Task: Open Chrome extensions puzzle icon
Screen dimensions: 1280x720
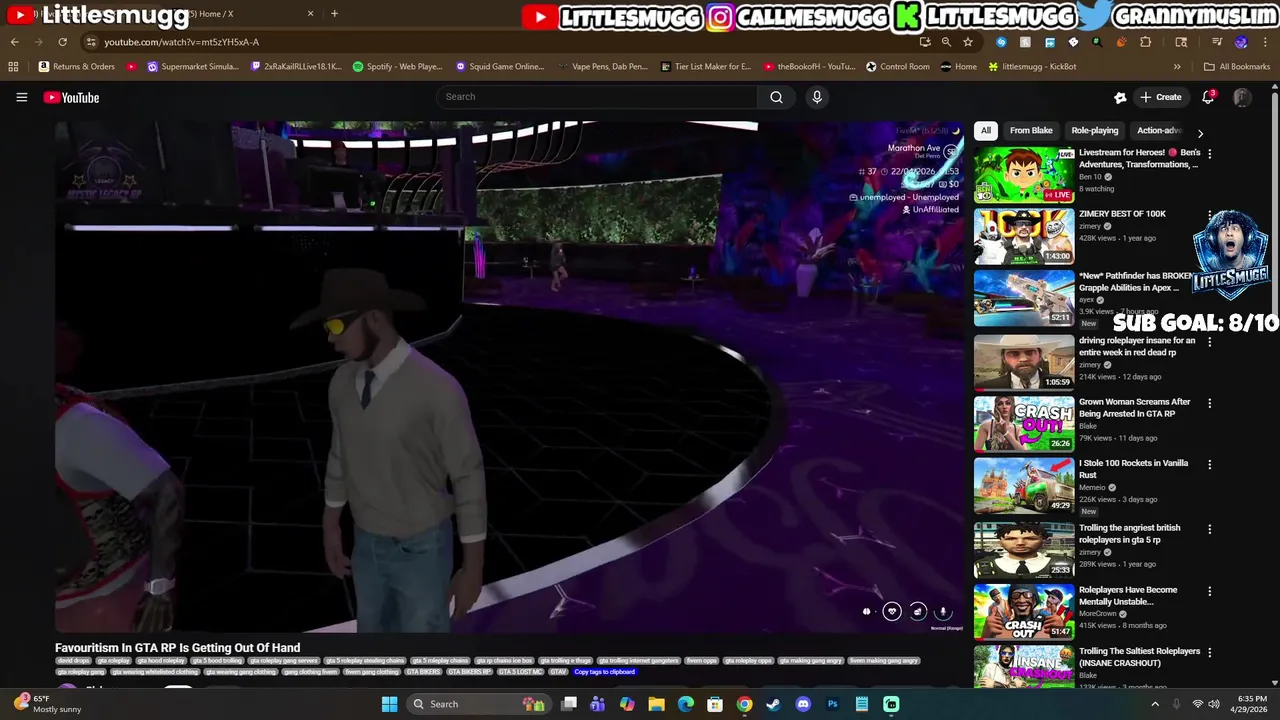Action: click(x=1145, y=42)
